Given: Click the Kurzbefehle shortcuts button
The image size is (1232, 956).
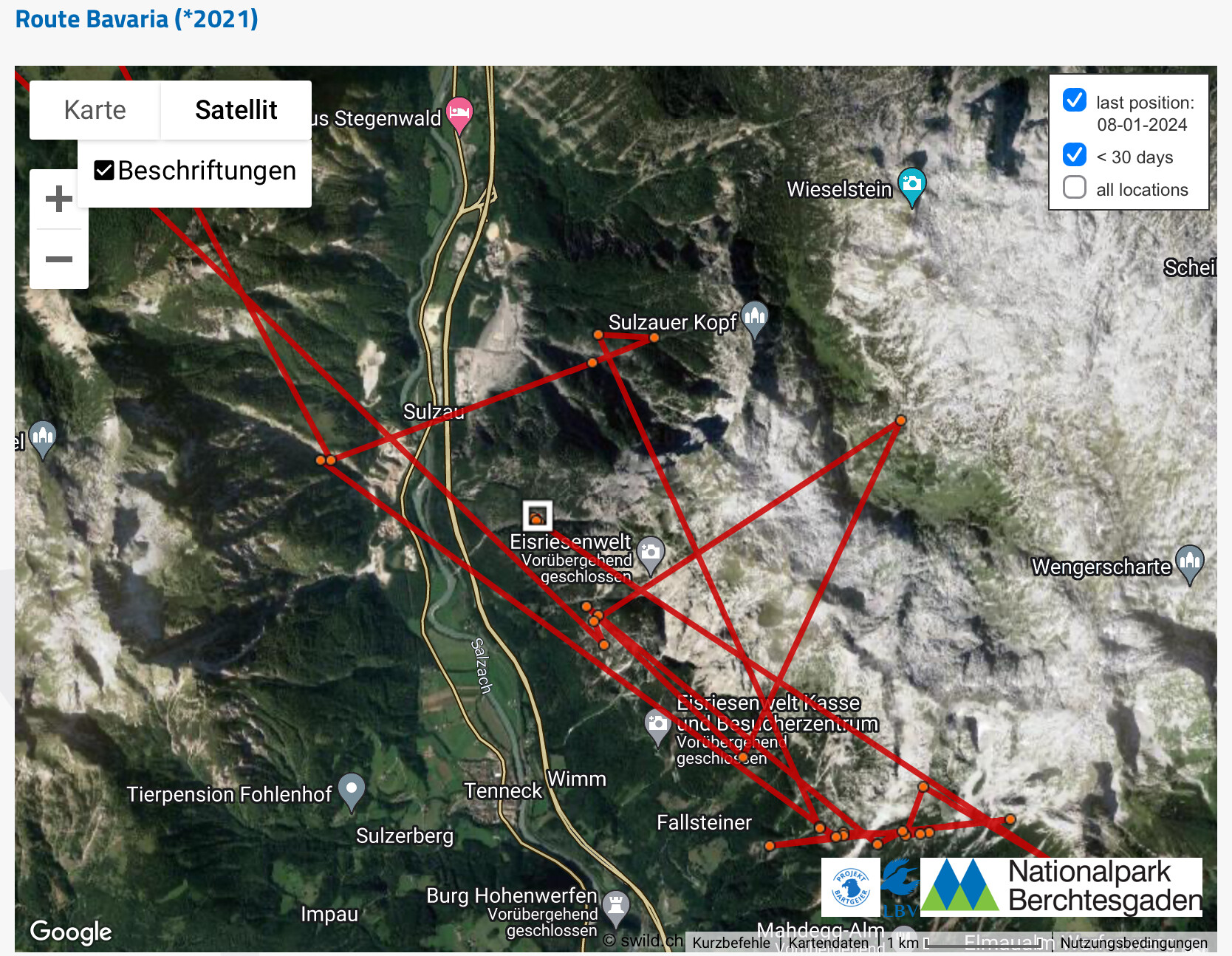Looking at the screenshot, I should pyautogui.click(x=731, y=943).
